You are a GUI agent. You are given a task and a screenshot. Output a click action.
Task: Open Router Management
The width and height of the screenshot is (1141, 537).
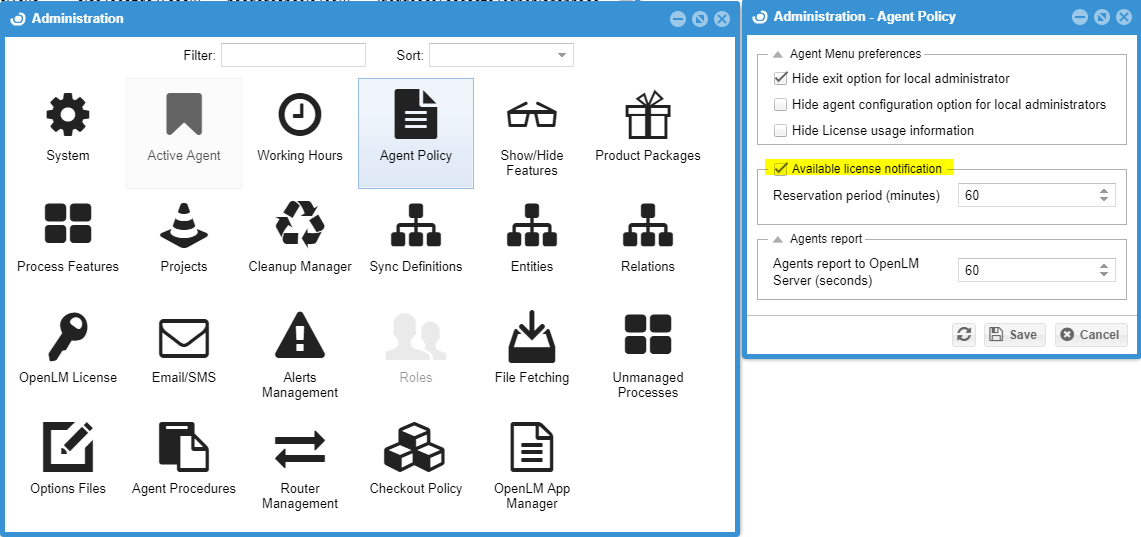click(x=300, y=449)
